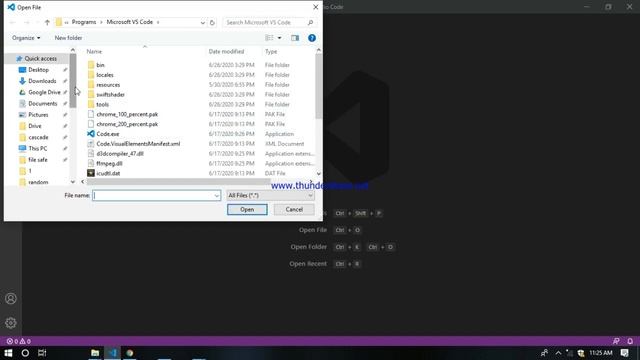Go up one folder level arrow
The width and height of the screenshot is (640, 360).
coord(47,22)
